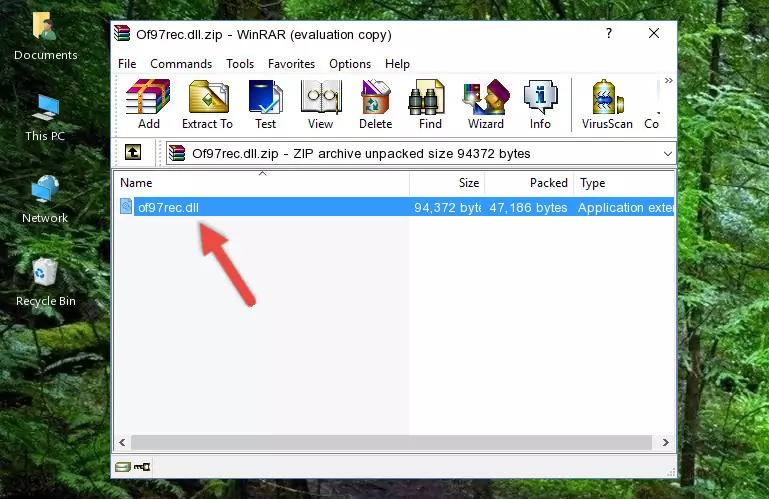Click the Add toolbar icon

[148, 104]
